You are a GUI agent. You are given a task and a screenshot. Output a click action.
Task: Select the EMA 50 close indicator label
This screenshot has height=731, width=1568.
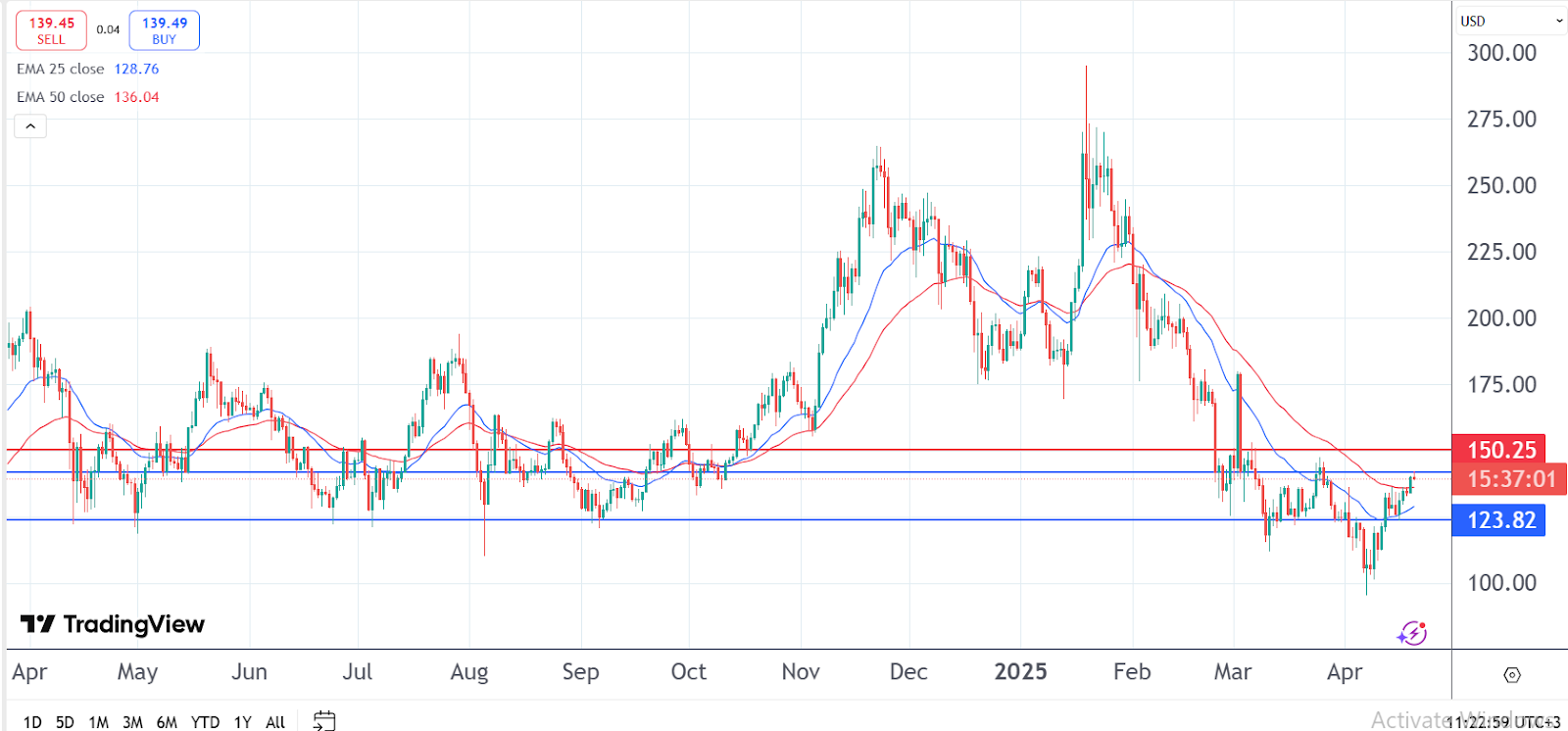click(x=61, y=97)
